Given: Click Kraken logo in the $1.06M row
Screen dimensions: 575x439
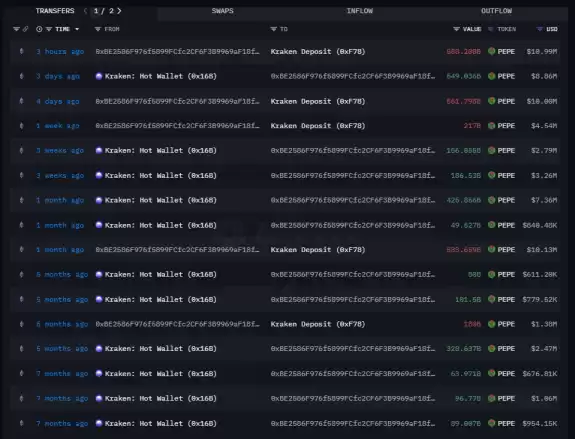Looking at the screenshot, I should pos(99,398).
